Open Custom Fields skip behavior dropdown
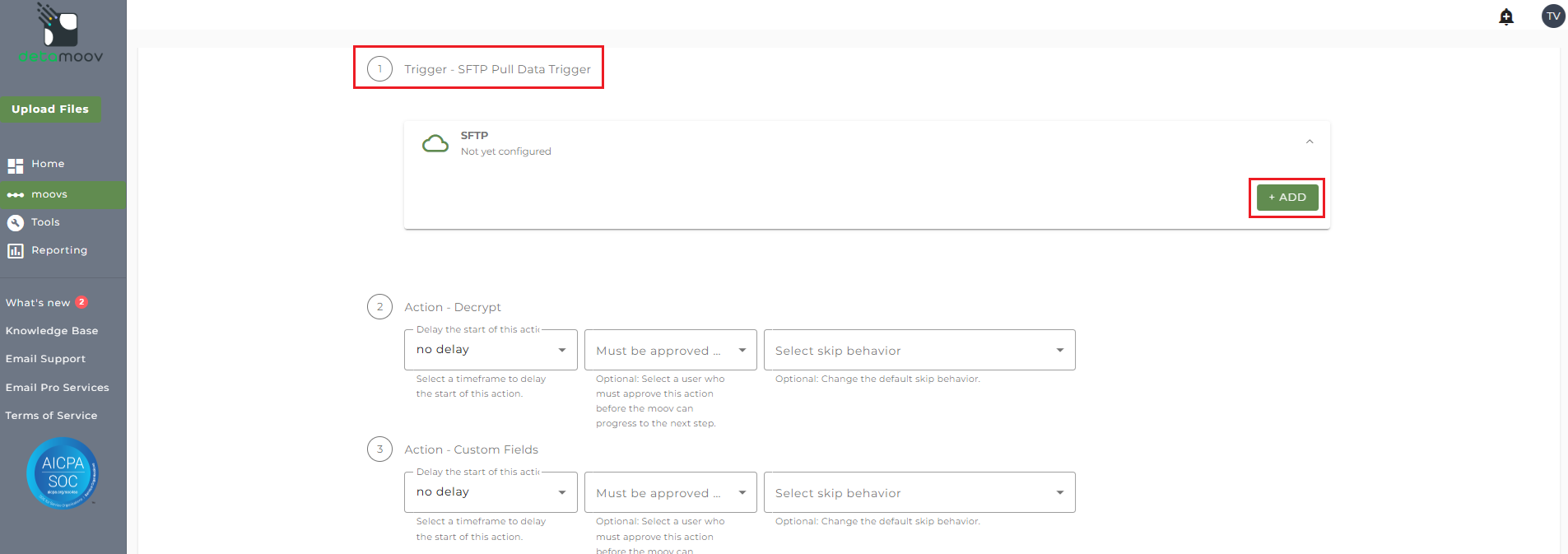The image size is (1568, 554). (x=919, y=493)
